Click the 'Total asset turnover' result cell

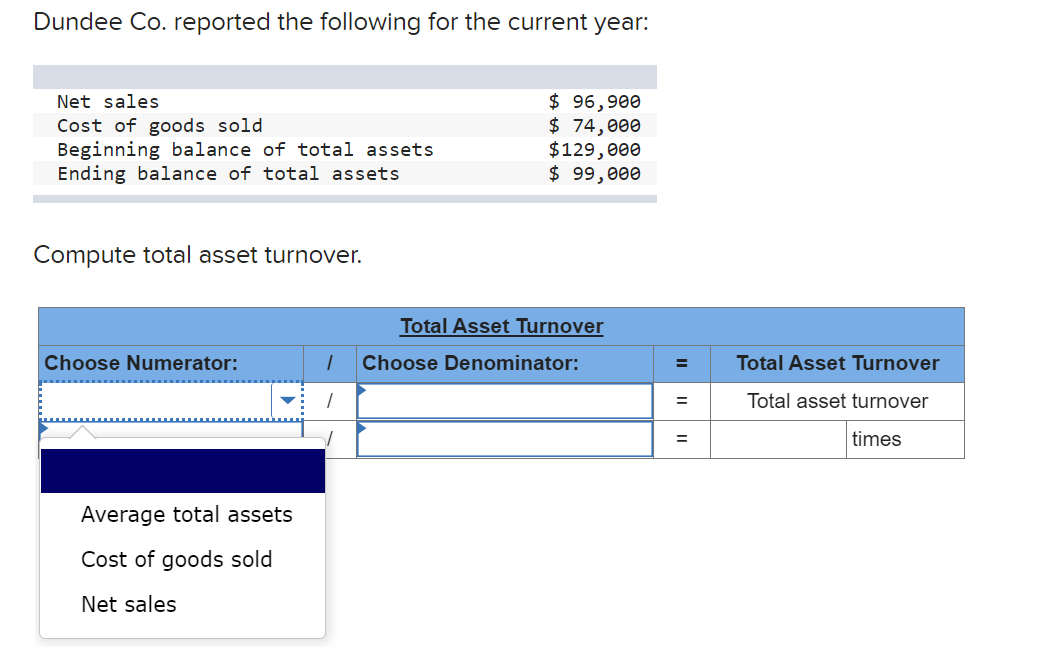pyautogui.click(x=837, y=401)
